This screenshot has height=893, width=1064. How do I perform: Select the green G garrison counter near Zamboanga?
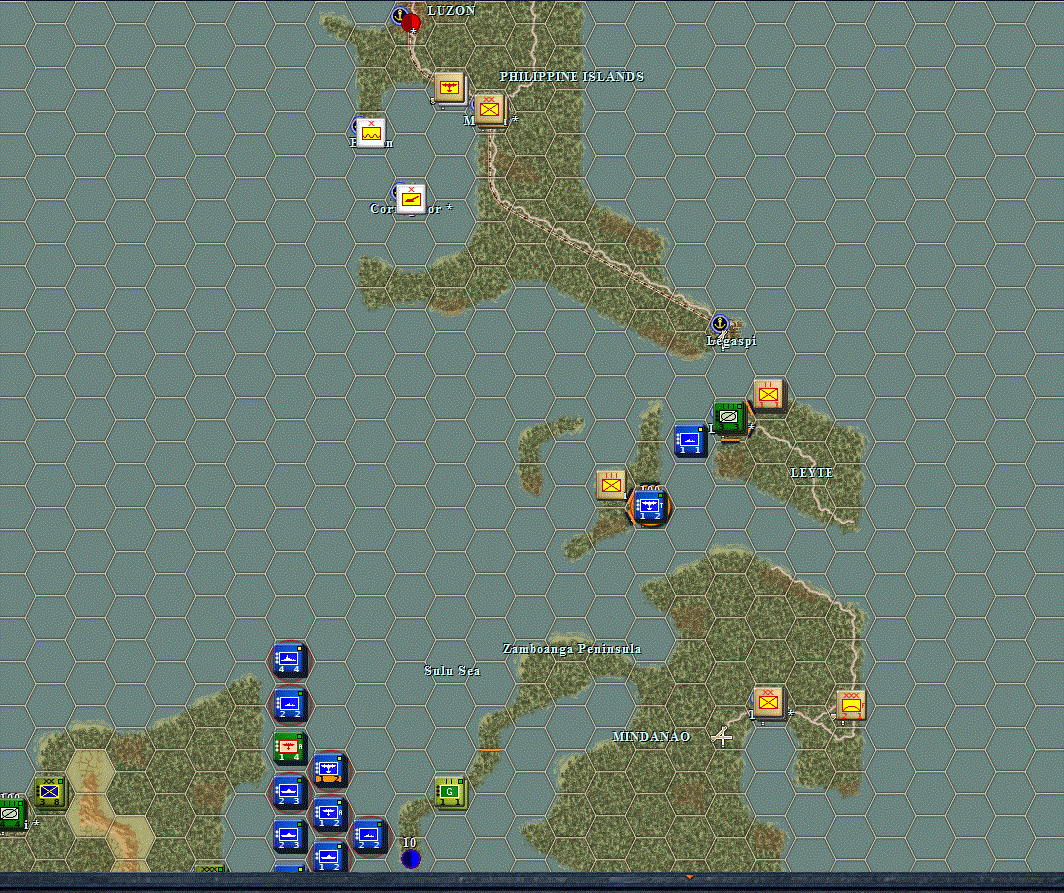coord(450,790)
